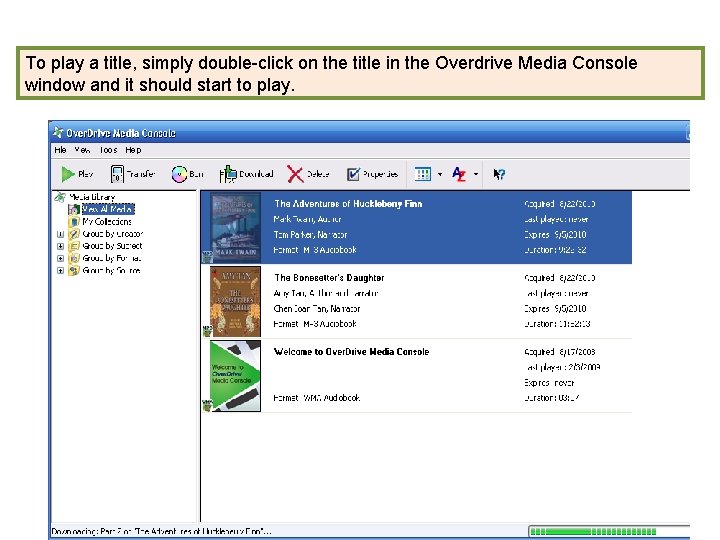Expand the Group by Subject node

click(x=60, y=246)
